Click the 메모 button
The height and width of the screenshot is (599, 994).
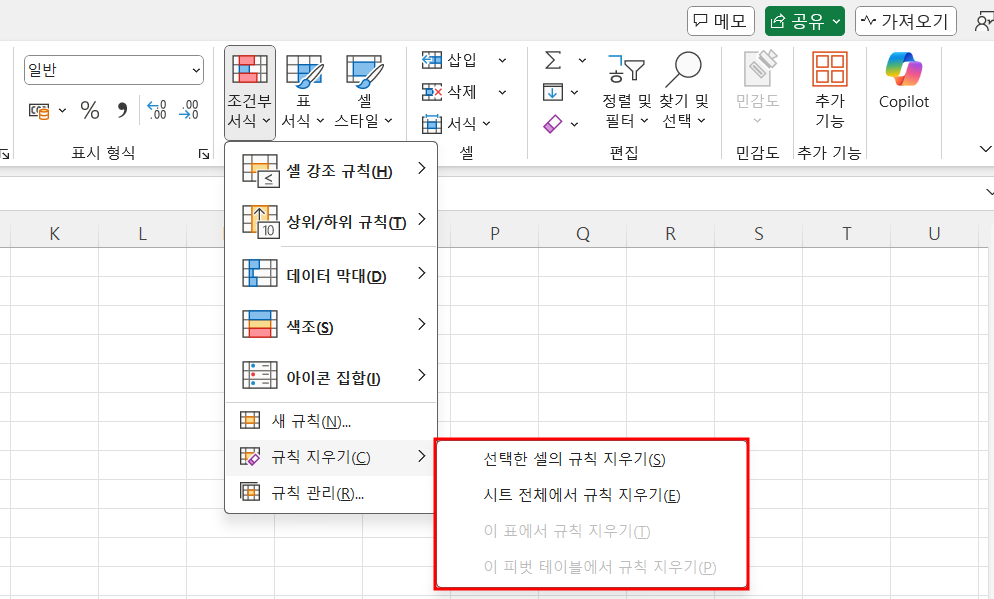(x=720, y=20)
